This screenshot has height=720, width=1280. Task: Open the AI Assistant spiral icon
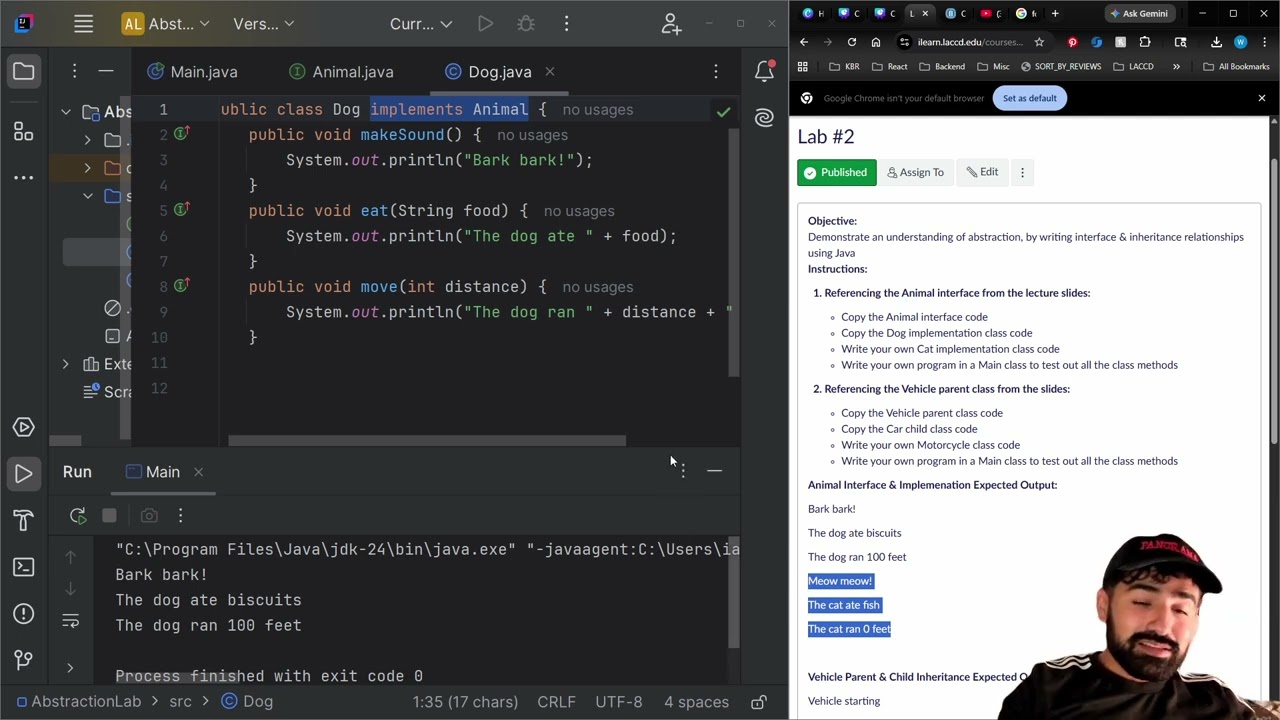pyautogui.click(x=764, y=118)
